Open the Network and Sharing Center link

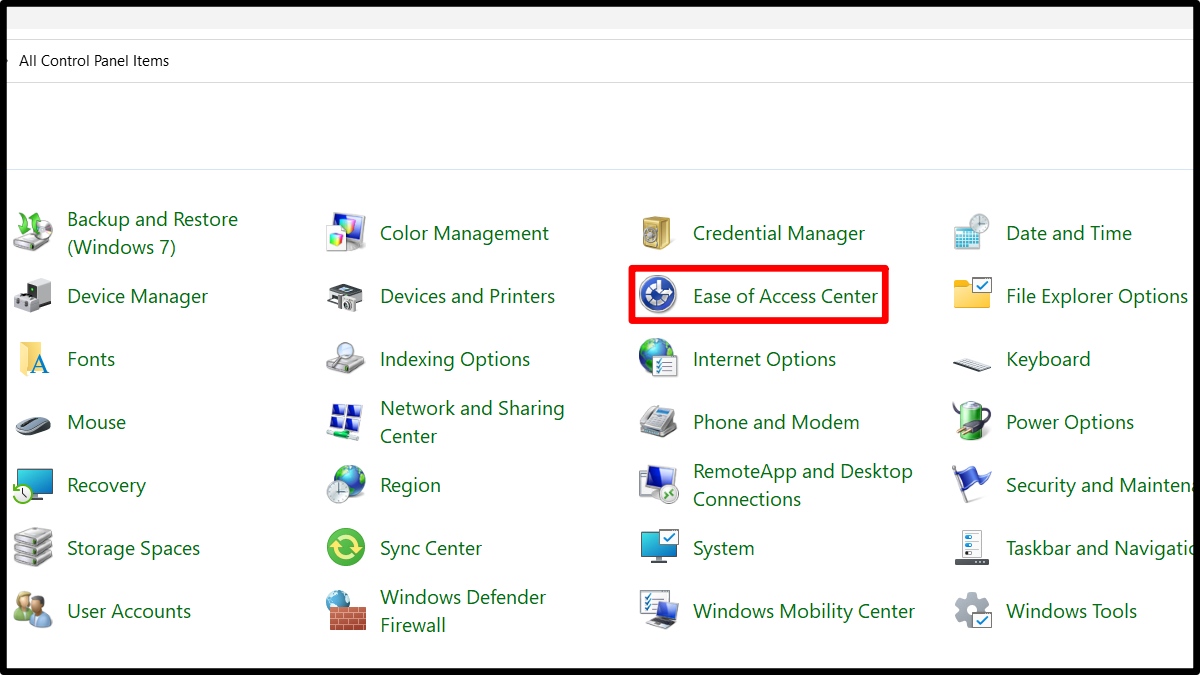472,422
